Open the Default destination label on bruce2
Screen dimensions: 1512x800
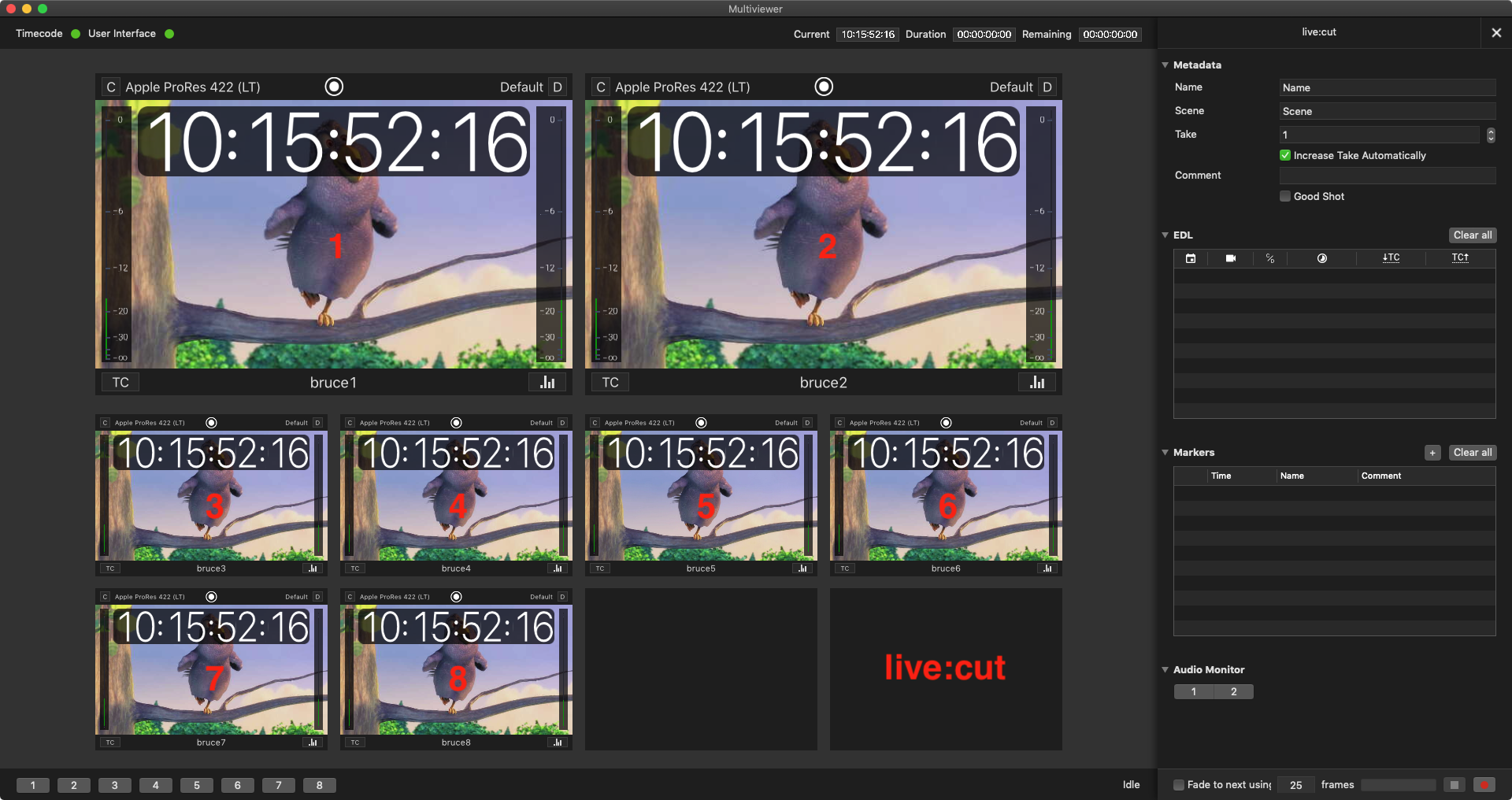pyautogui.click(x=1011, y=87)
